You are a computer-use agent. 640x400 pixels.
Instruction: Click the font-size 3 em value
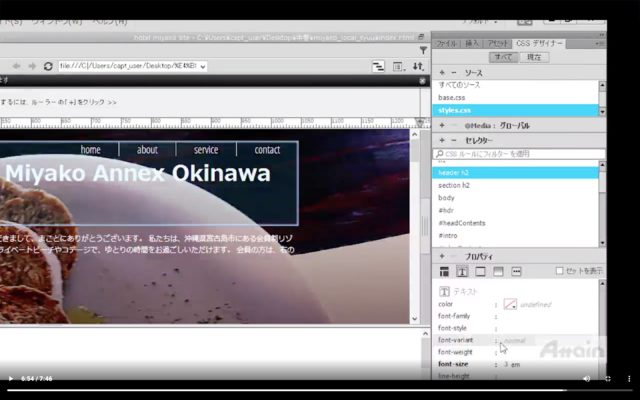tap(512, 364)
